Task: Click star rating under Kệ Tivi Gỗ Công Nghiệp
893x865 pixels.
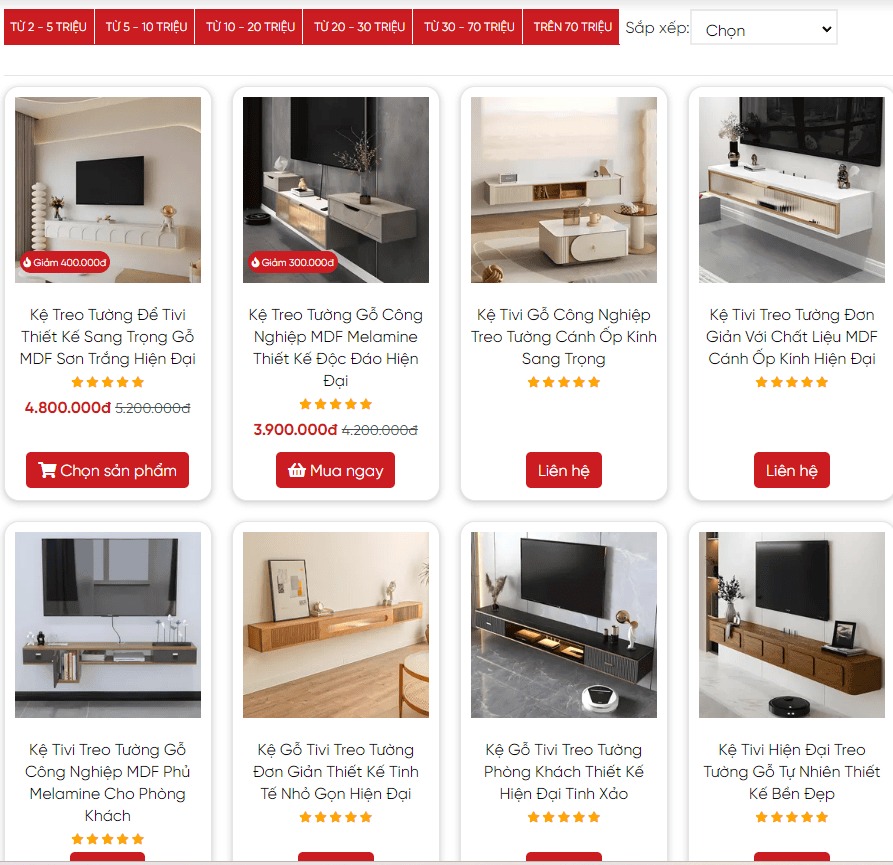Action: (x=563, y=382)
